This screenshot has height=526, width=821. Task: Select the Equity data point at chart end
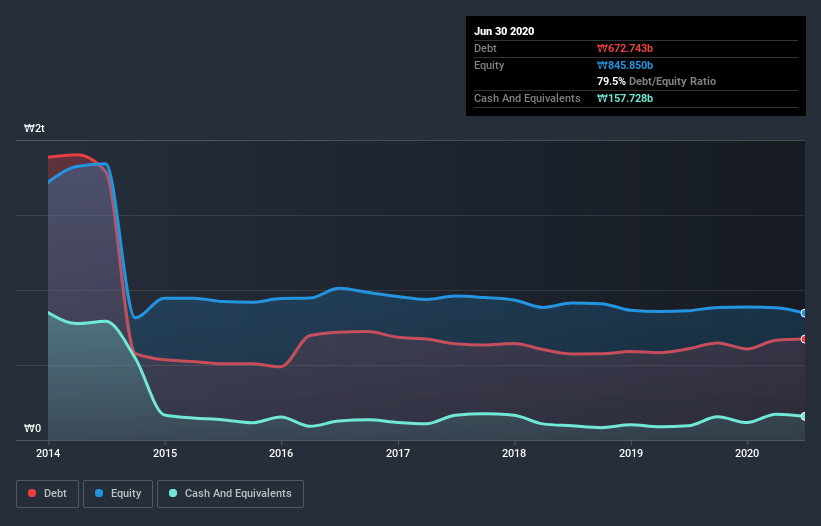coord(804,313)
